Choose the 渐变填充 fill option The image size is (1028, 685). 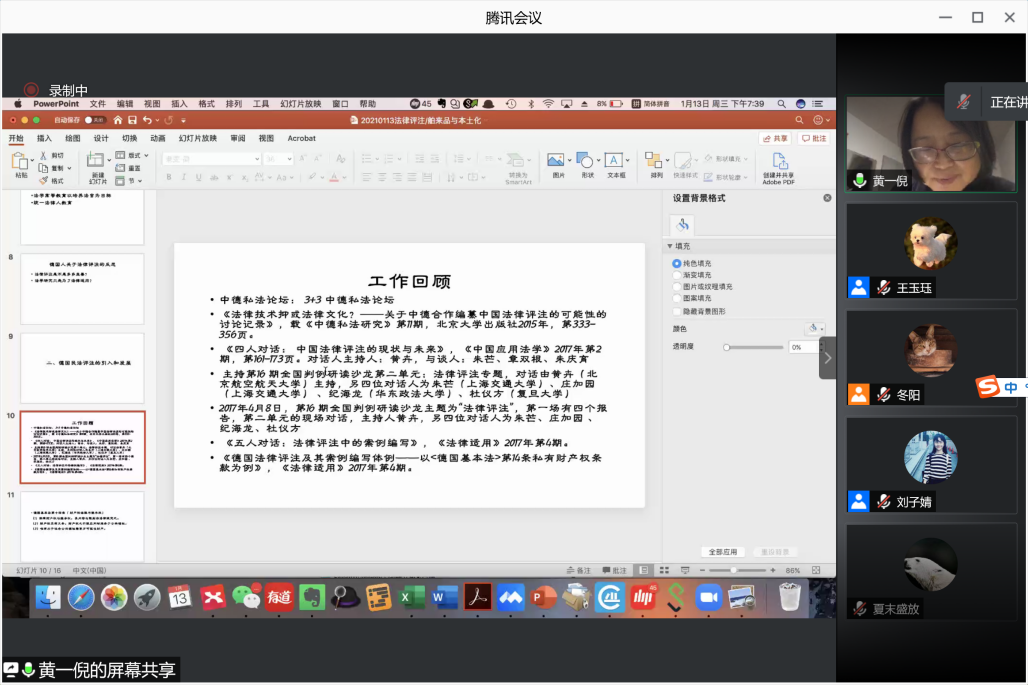point(677,275)
